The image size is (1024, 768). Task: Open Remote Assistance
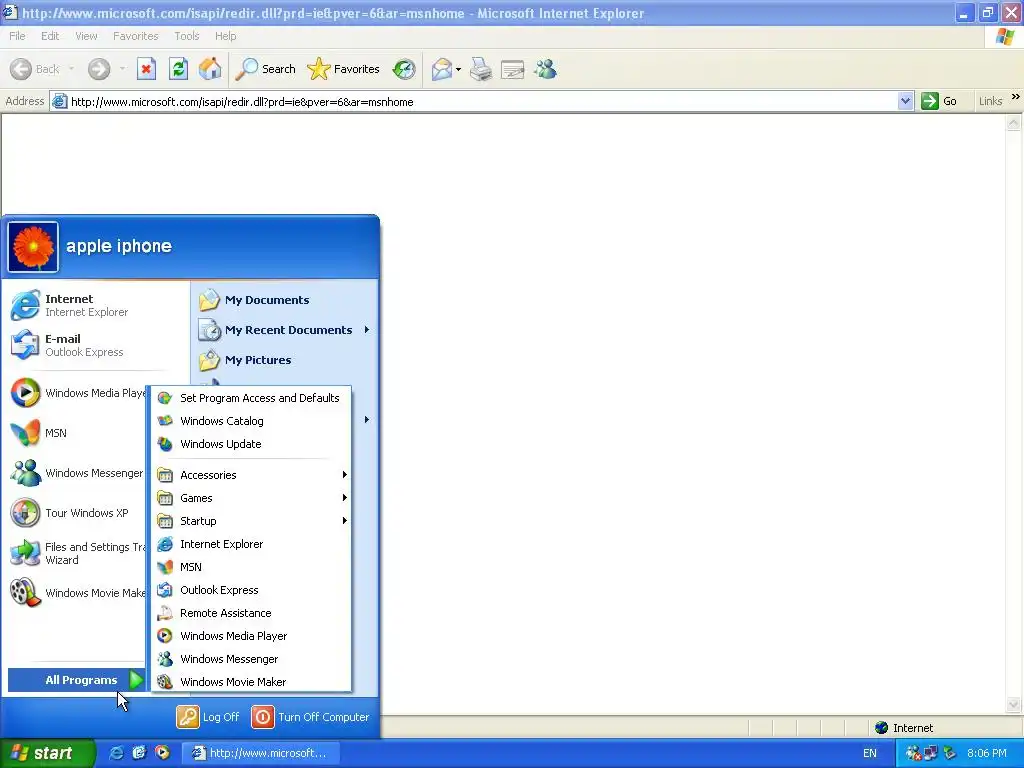251,613
